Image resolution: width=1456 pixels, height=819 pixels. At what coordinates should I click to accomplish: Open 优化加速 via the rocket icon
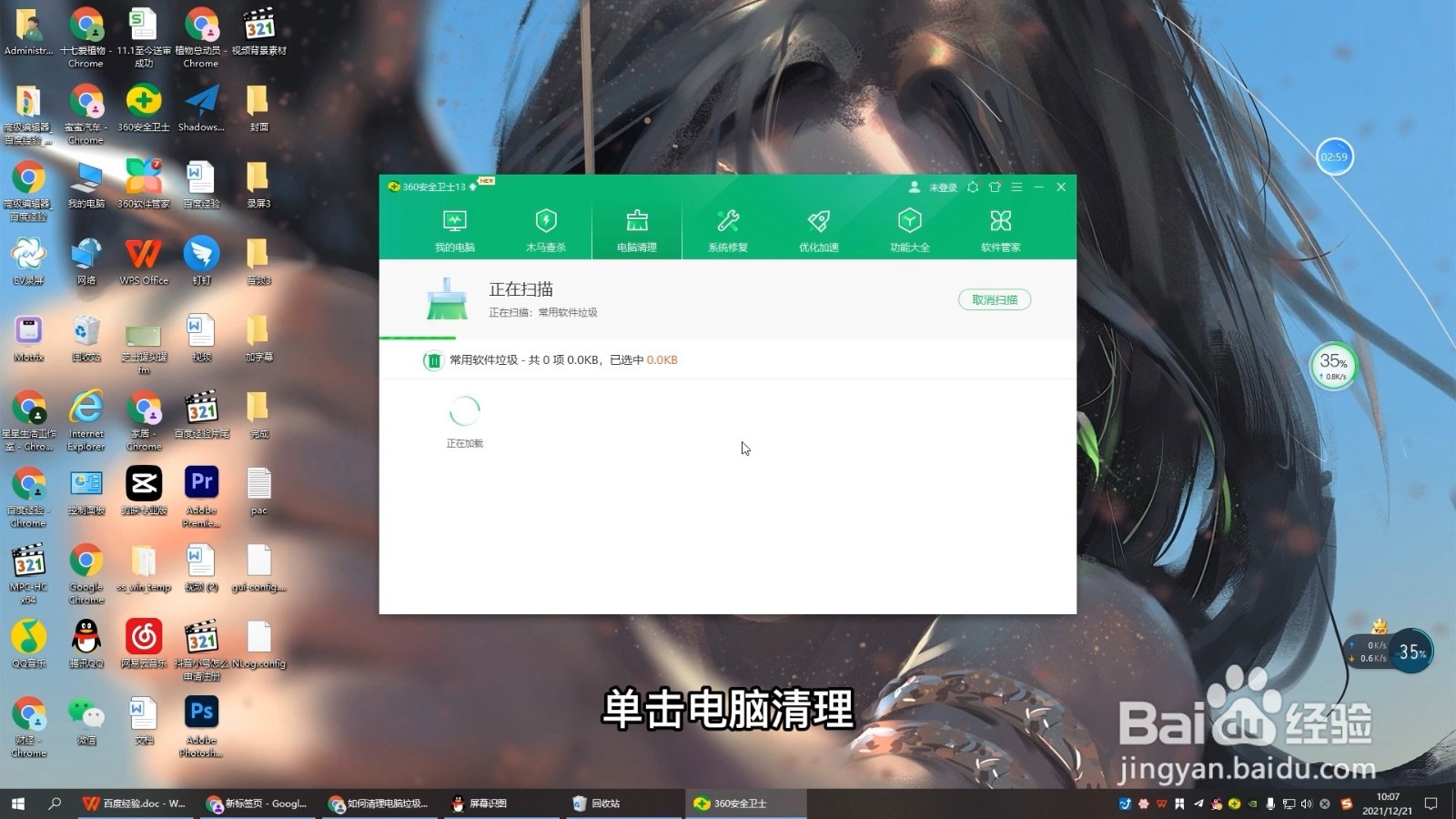click(x=818, y=221)
